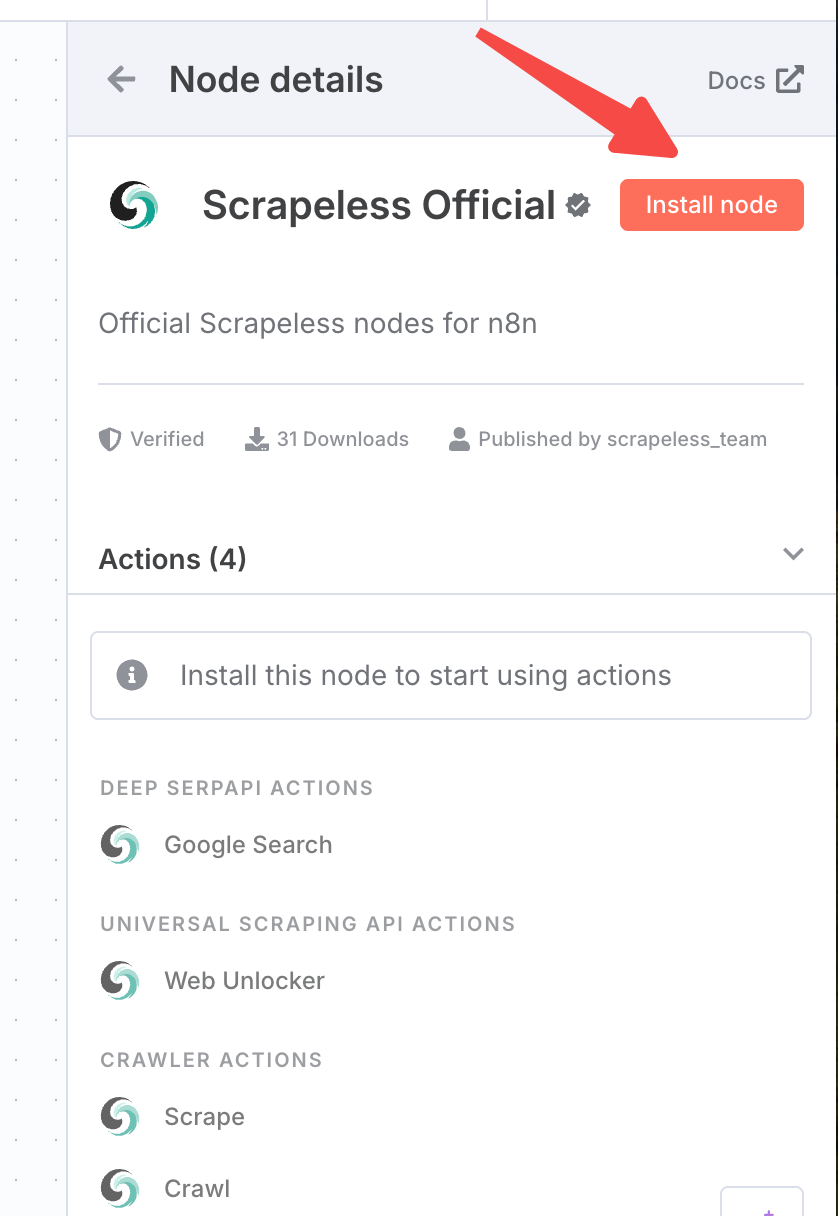Click the Scrapeless Official logo
This screenshot has height=1216, width=838.
[133, 205]
